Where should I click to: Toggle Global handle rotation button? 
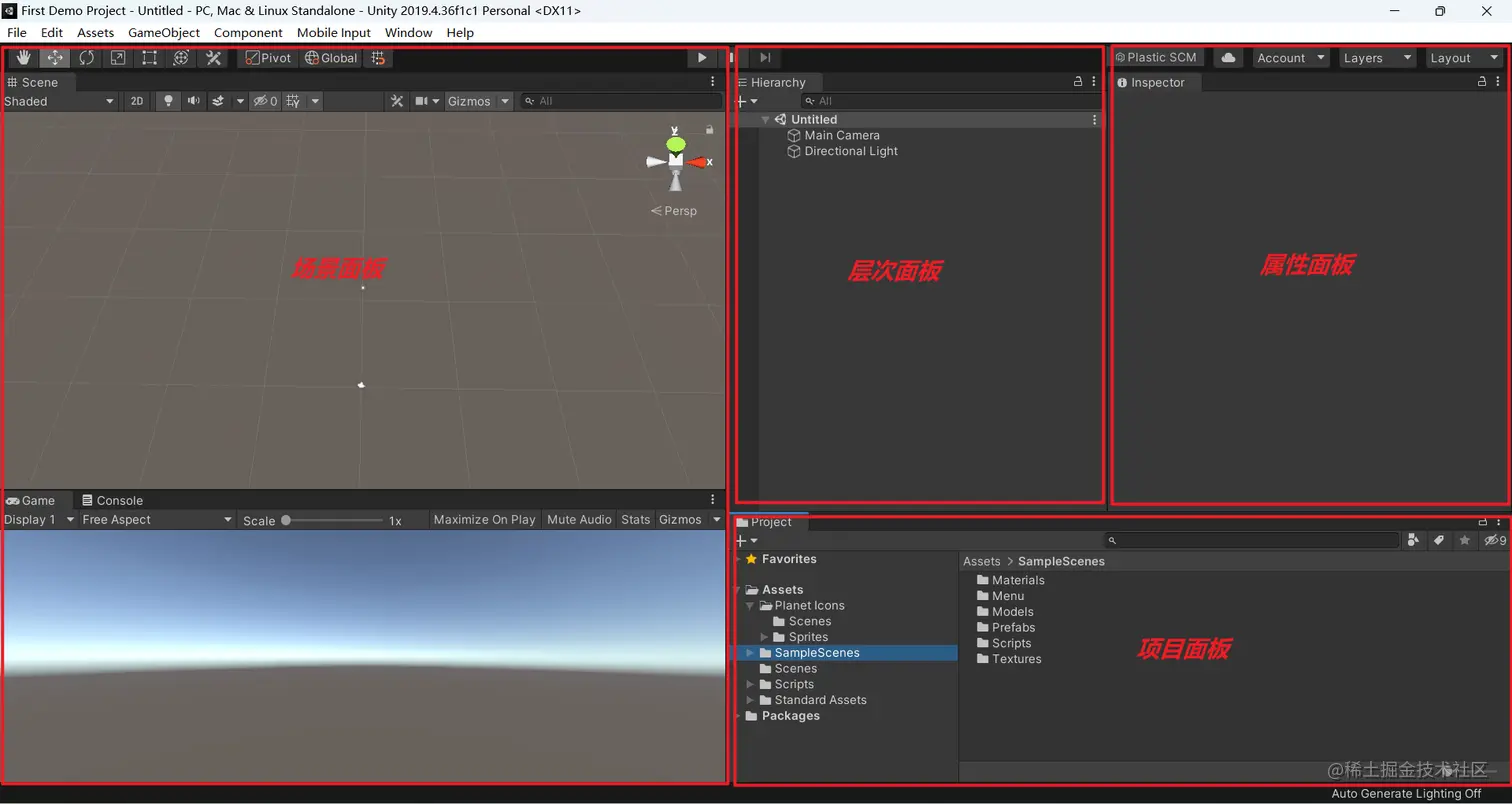click(331, 58)
